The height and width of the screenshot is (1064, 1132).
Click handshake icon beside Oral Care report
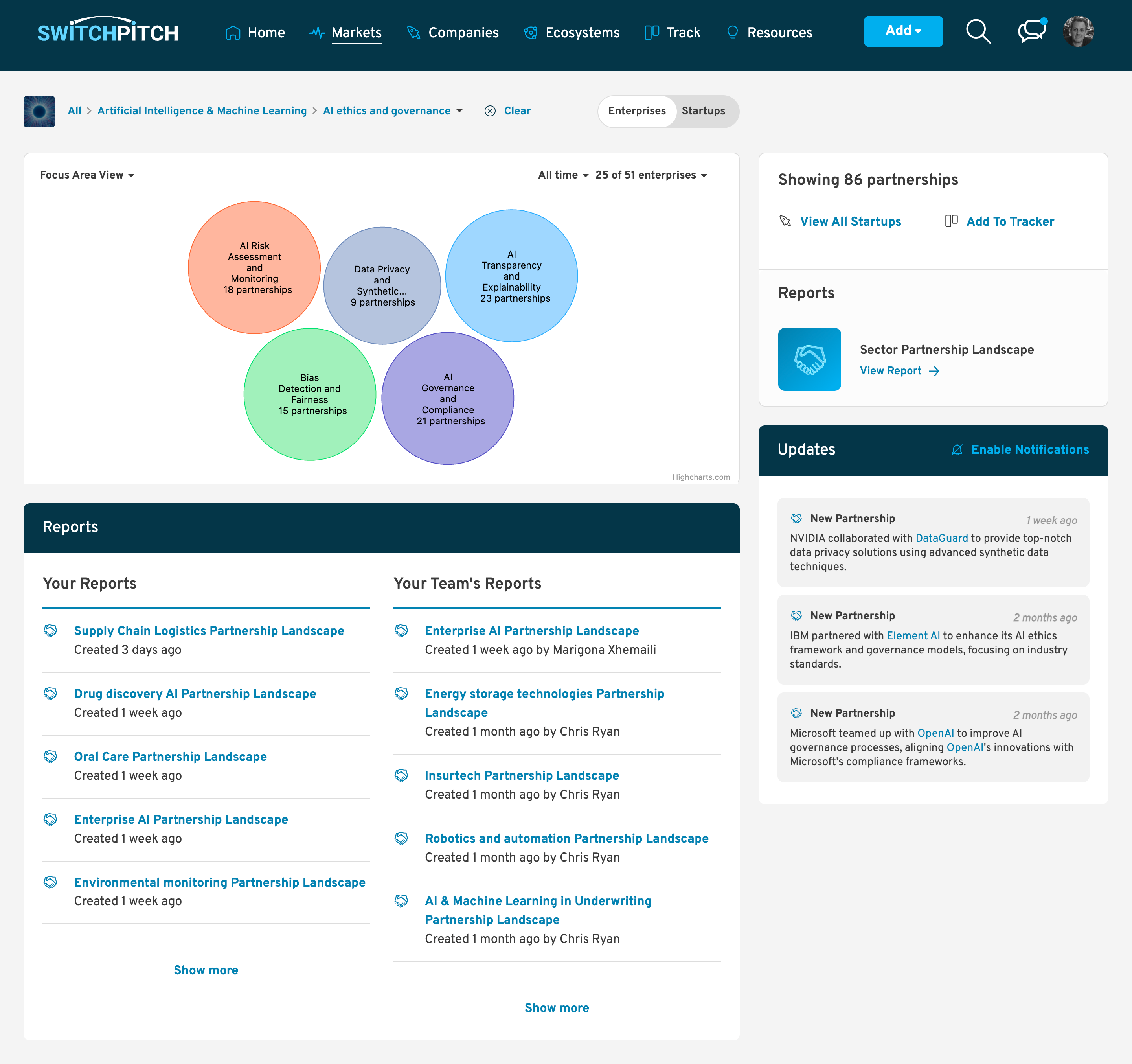coord(51,757)
